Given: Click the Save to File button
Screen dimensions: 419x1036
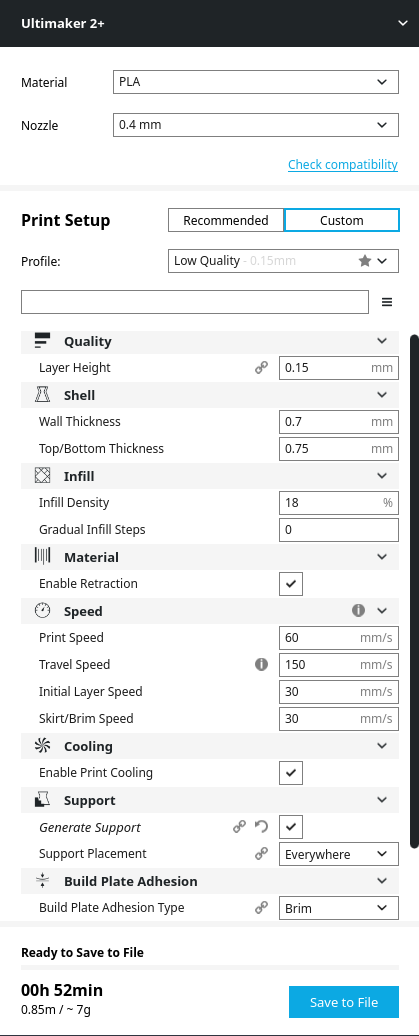Looking at the screenshot, I should [344, 1002].
